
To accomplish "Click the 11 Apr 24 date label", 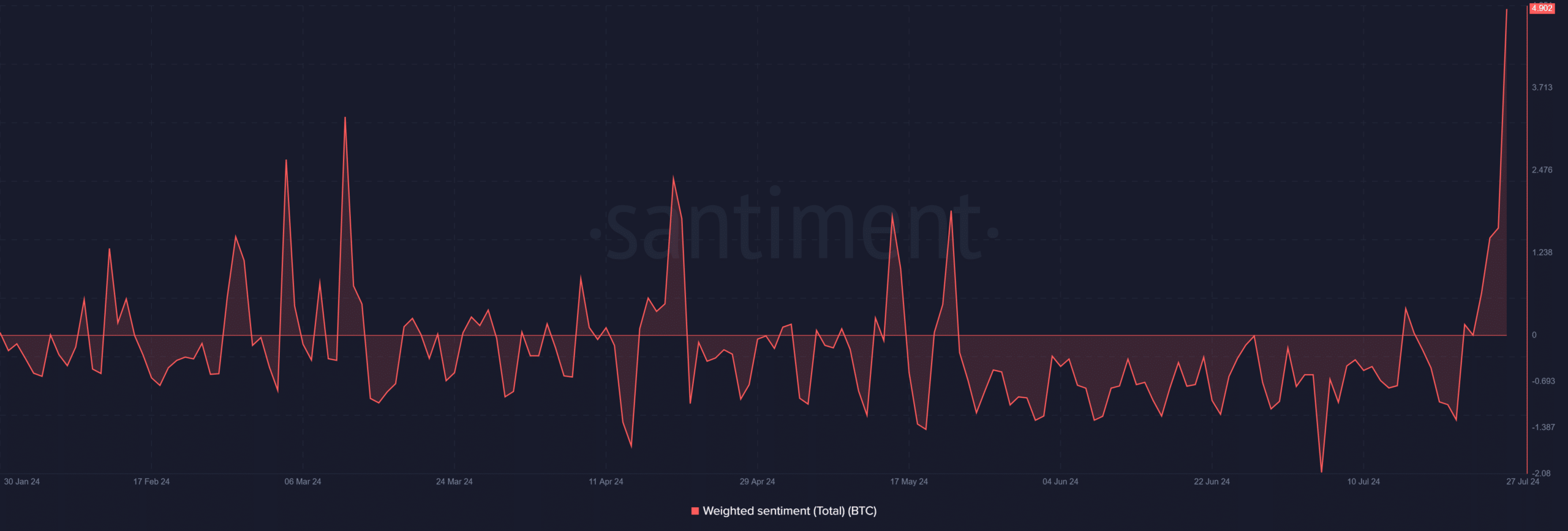I will pos(606,481).
